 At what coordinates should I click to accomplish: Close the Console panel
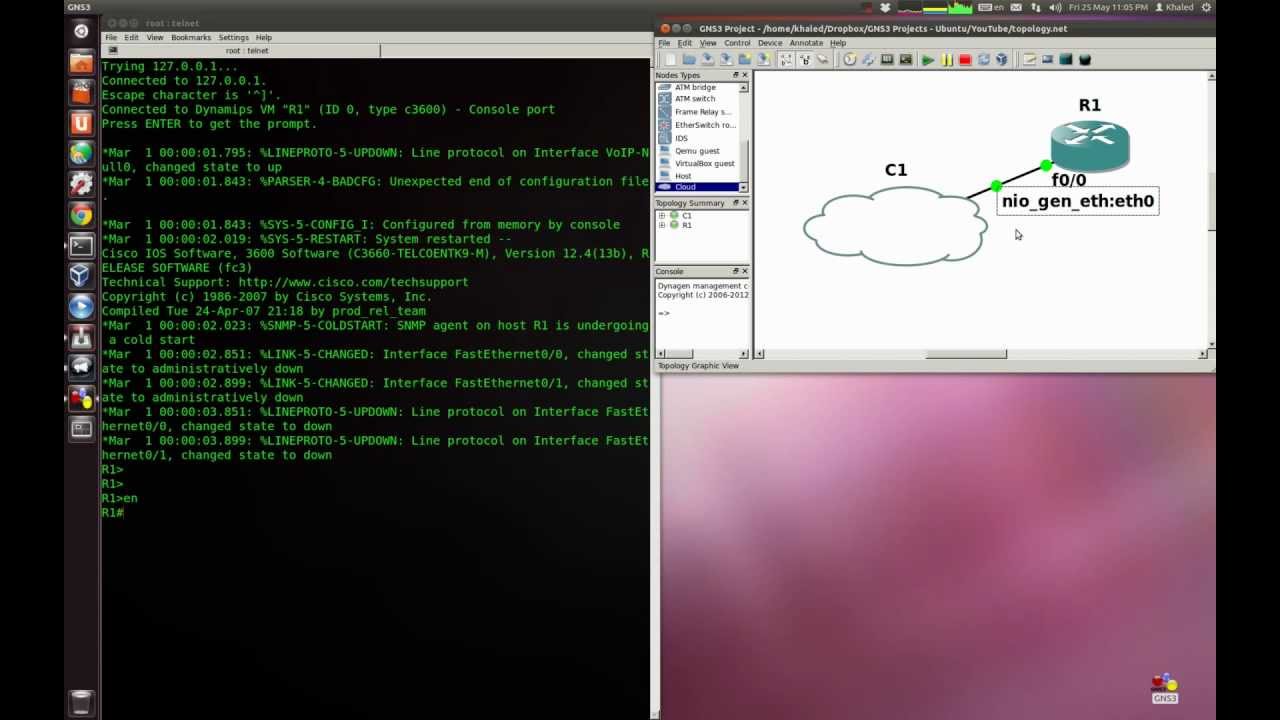744,271
